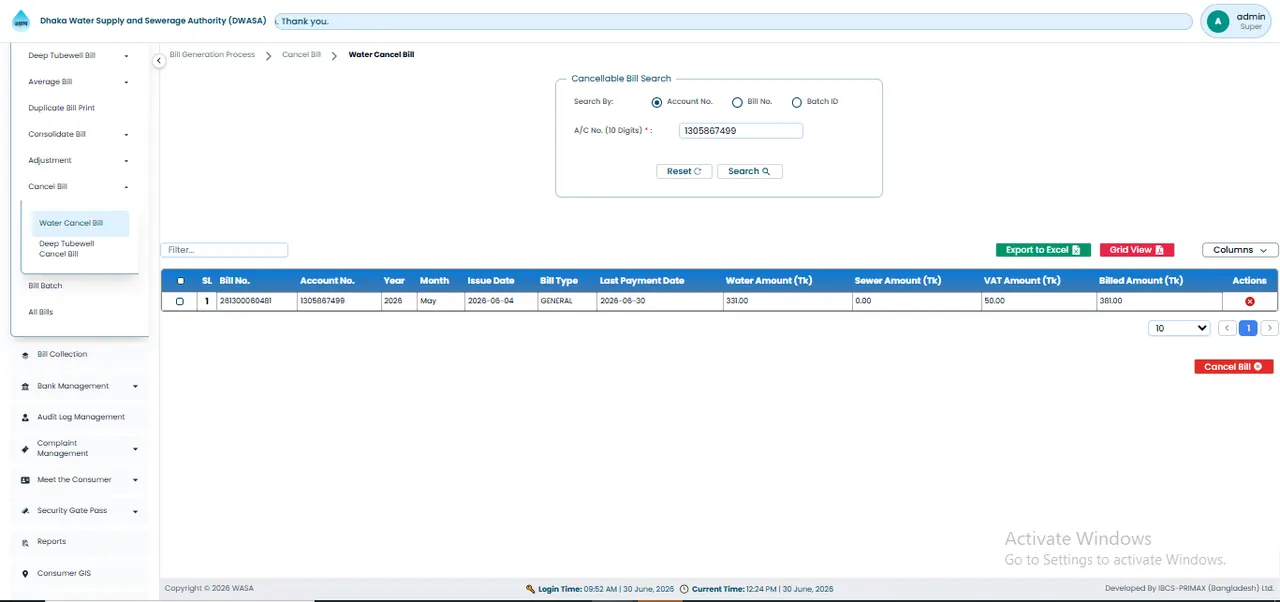Expand the Consolidate Bill submenu

pos(126,134)
